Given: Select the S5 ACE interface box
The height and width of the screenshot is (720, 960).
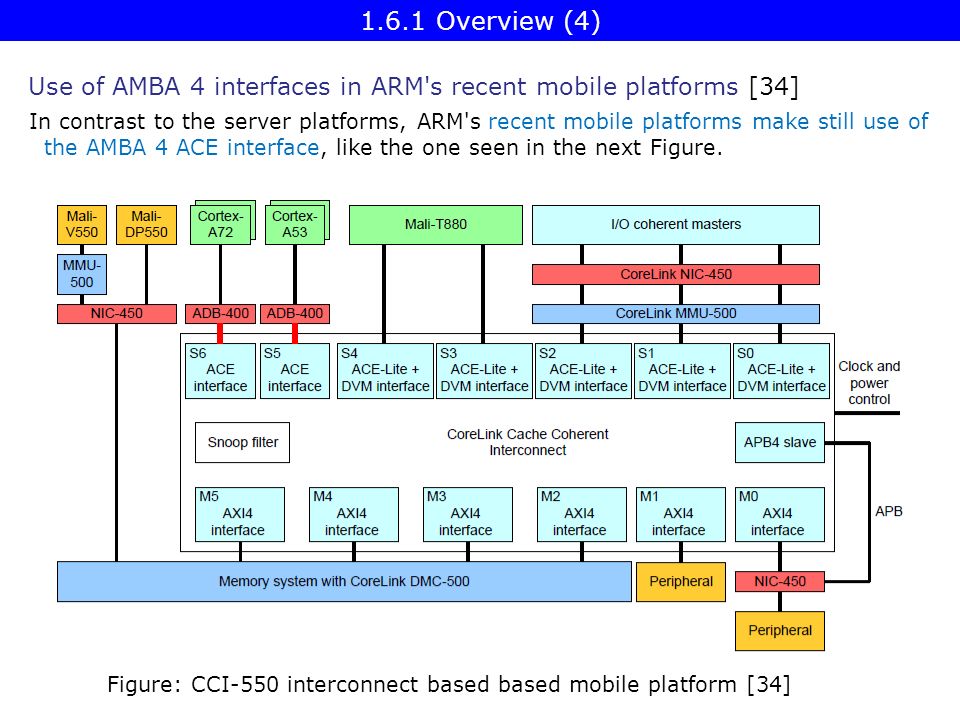Looking at the screenshot, I should tap(294, 371).
